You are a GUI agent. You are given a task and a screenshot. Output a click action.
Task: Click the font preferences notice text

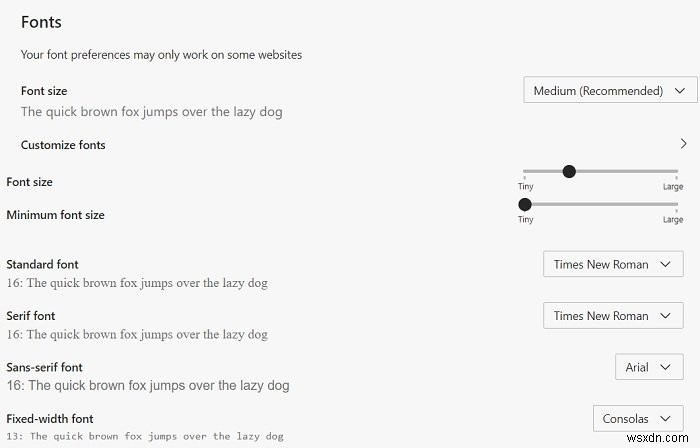coord(161,55)
